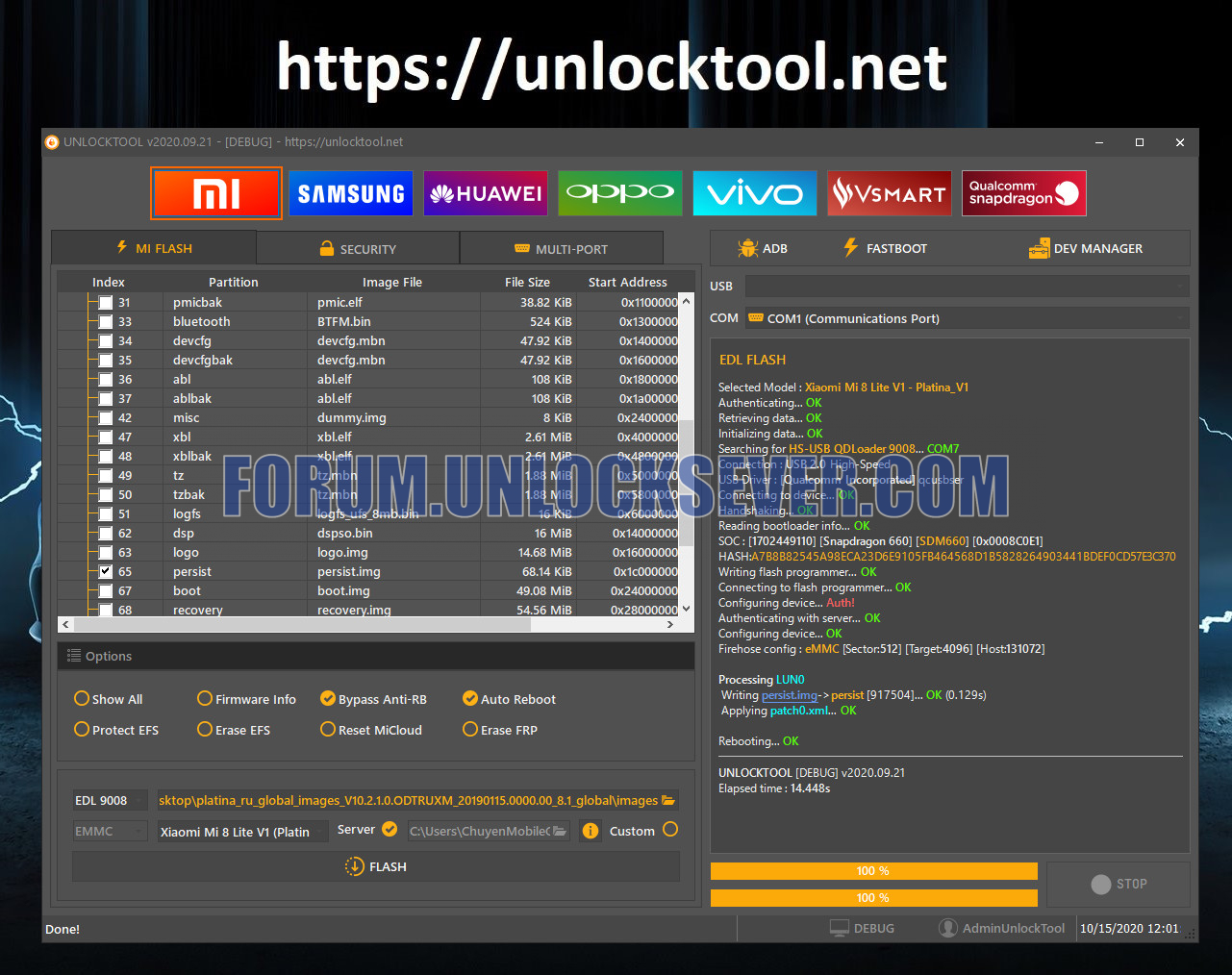Click the custom loader folder icon
Screen dimensions: 1232x975
560,831
